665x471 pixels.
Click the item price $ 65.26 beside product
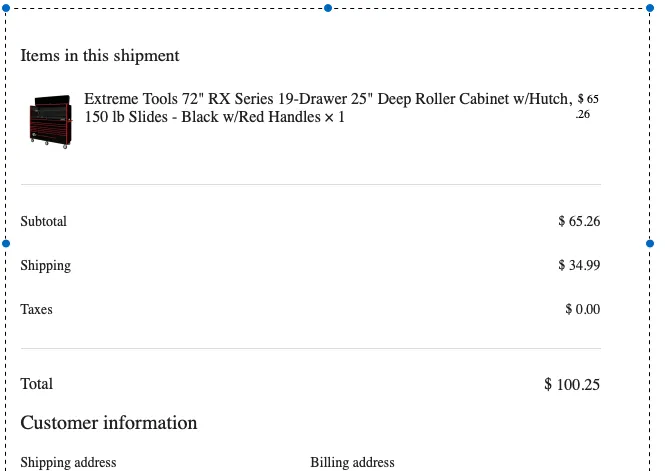588,106
